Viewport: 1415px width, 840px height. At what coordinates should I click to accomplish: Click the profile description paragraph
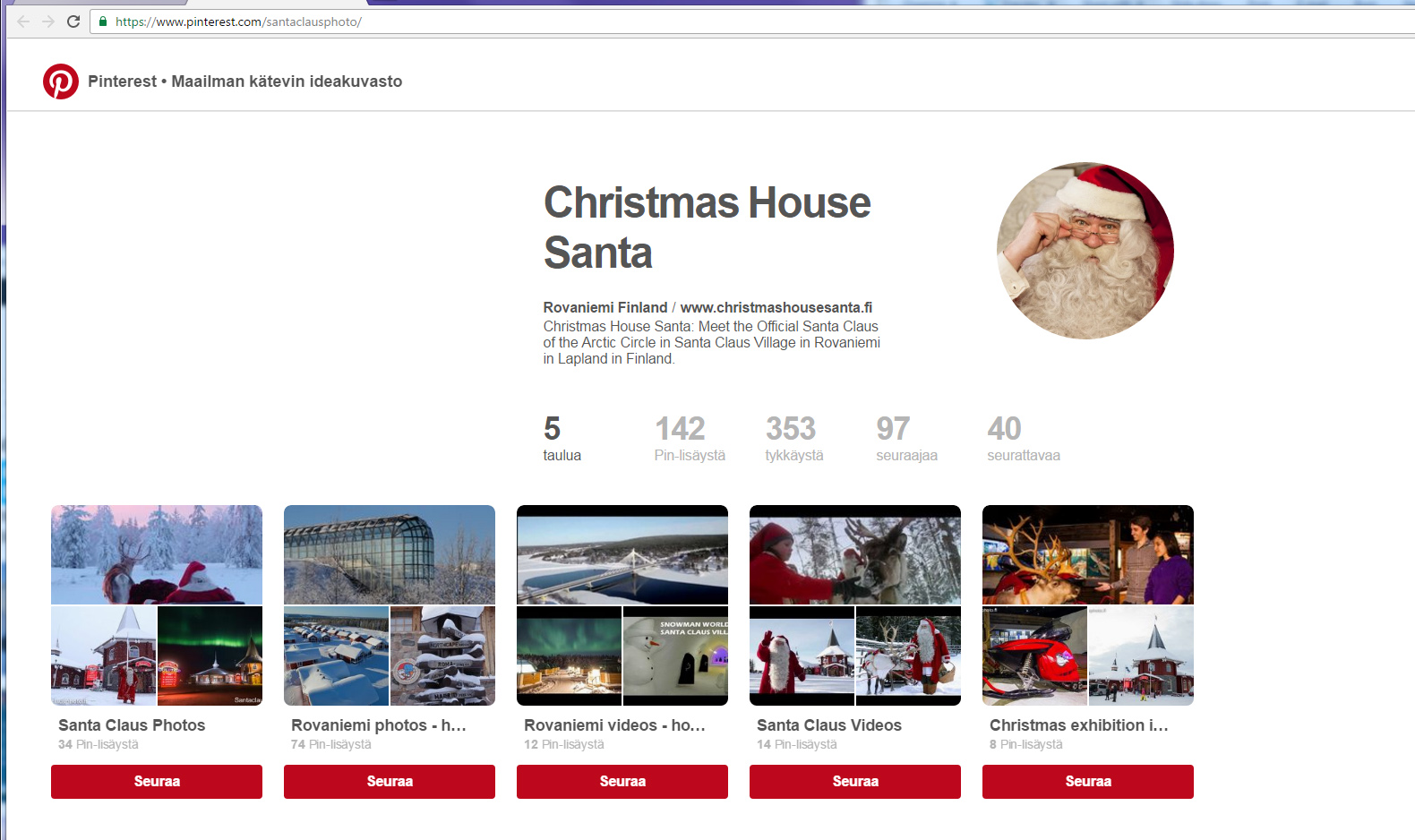tap(712, 342)
